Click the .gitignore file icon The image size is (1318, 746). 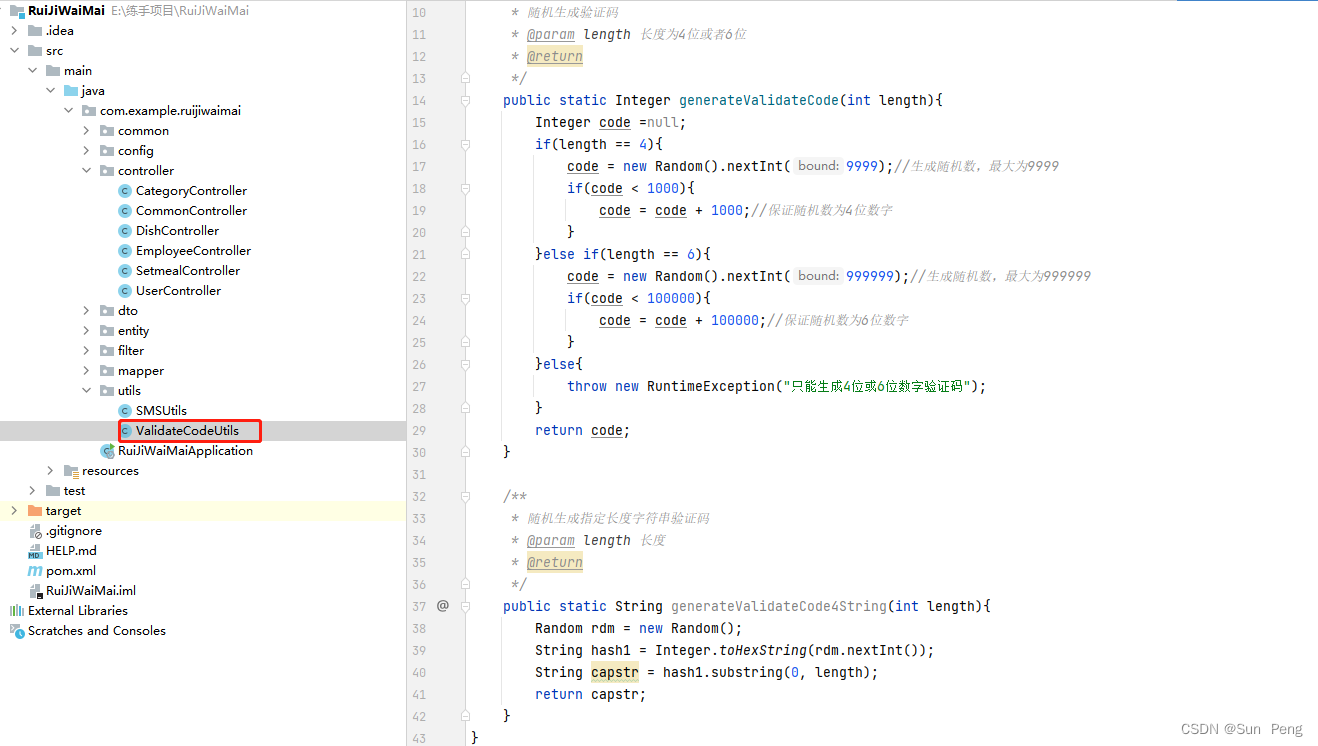[35, 531]
